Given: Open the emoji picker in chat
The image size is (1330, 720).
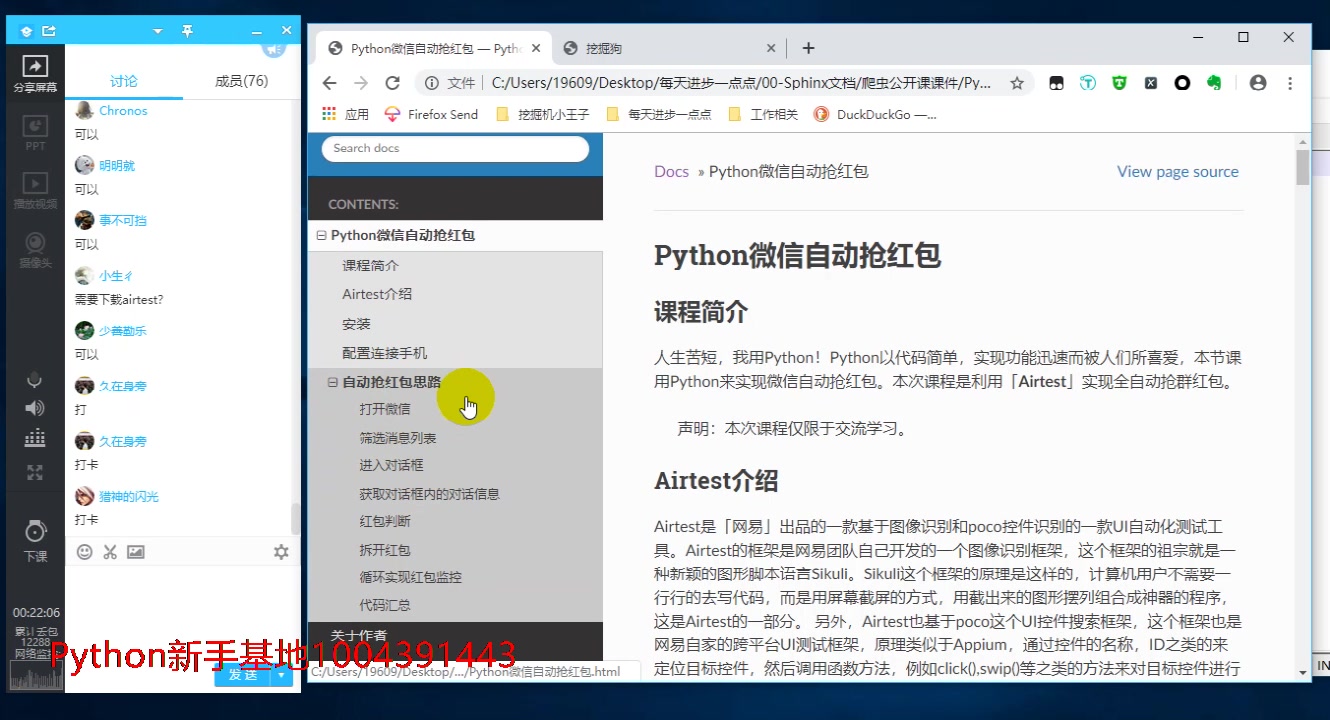Looking at the screenshot, I should pos(85,552).
